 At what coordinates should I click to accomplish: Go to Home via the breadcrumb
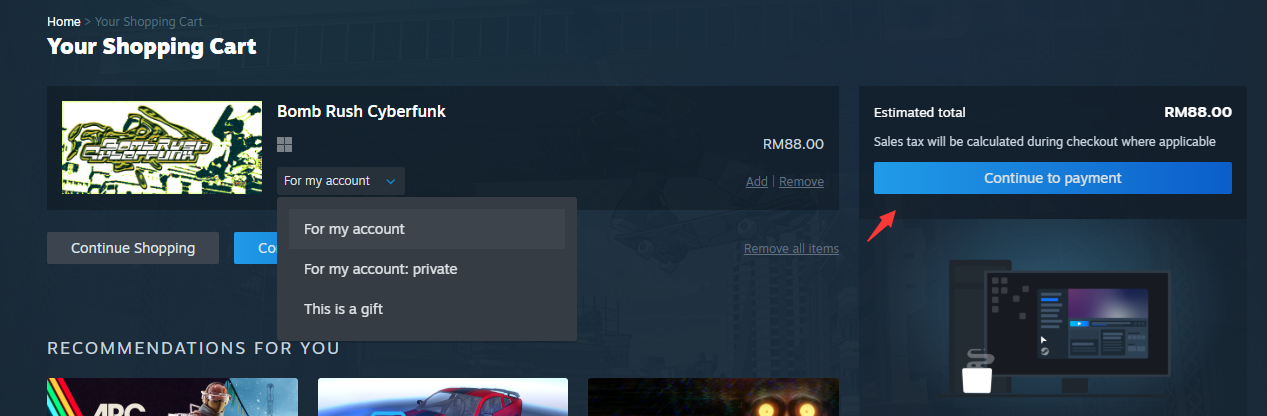click(x=64, y=21)
